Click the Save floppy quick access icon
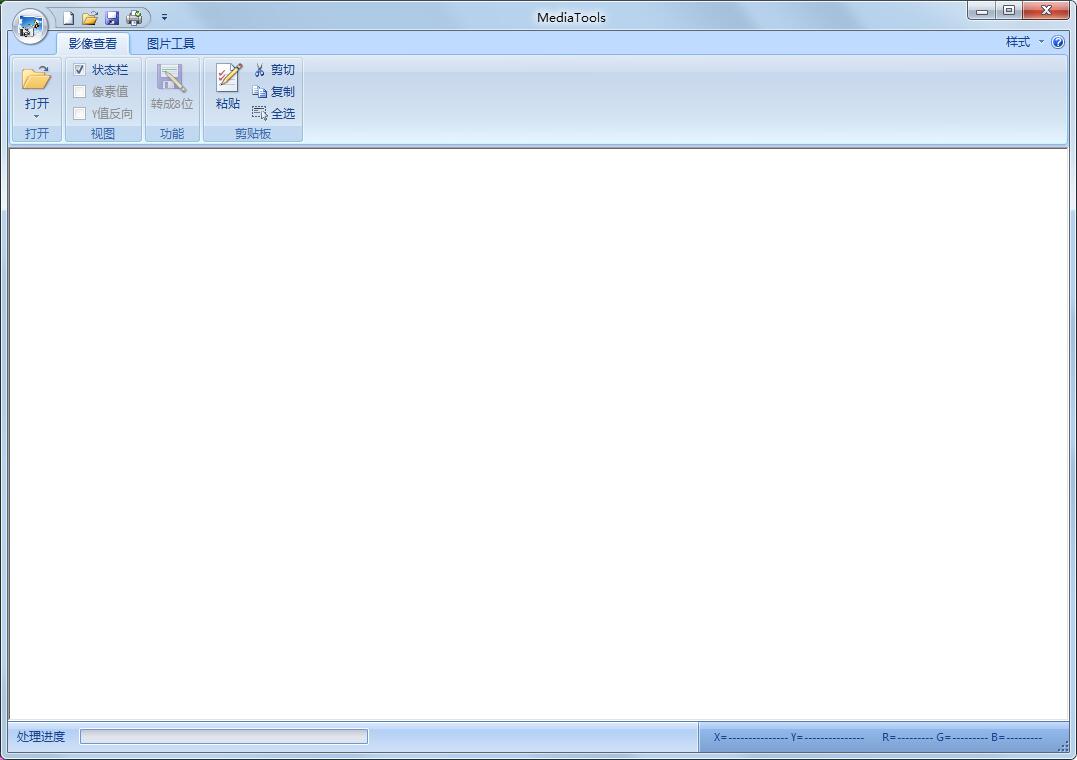This screenshot has height=760, width=1077. click(x=112, y=18)
